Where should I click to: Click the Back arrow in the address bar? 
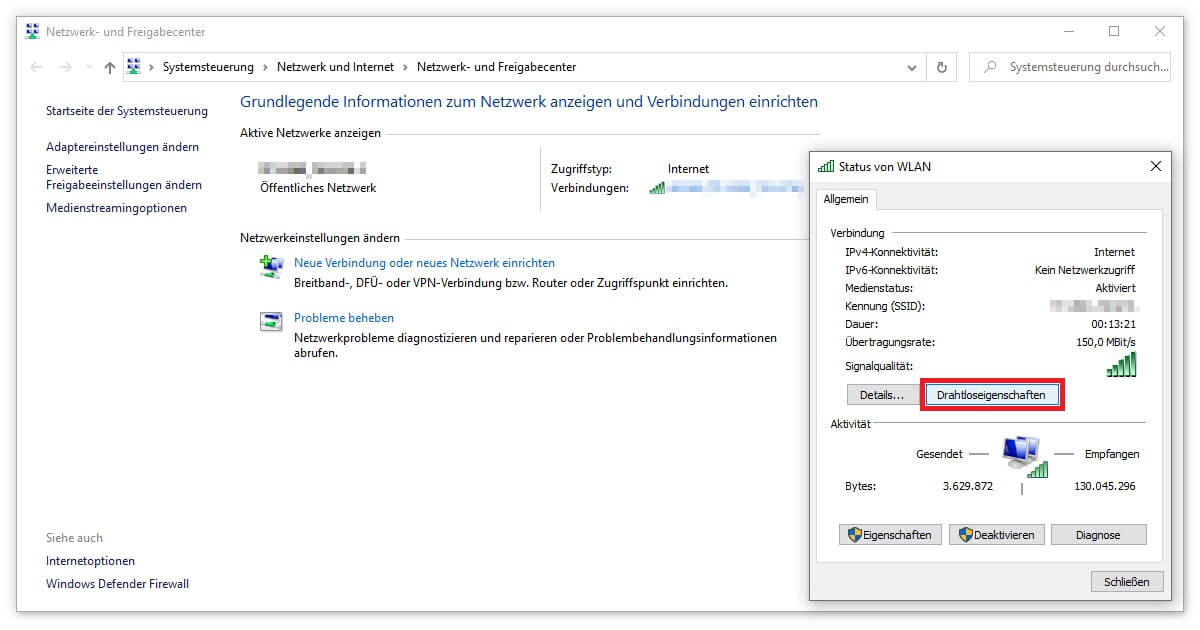coord(37,68)
